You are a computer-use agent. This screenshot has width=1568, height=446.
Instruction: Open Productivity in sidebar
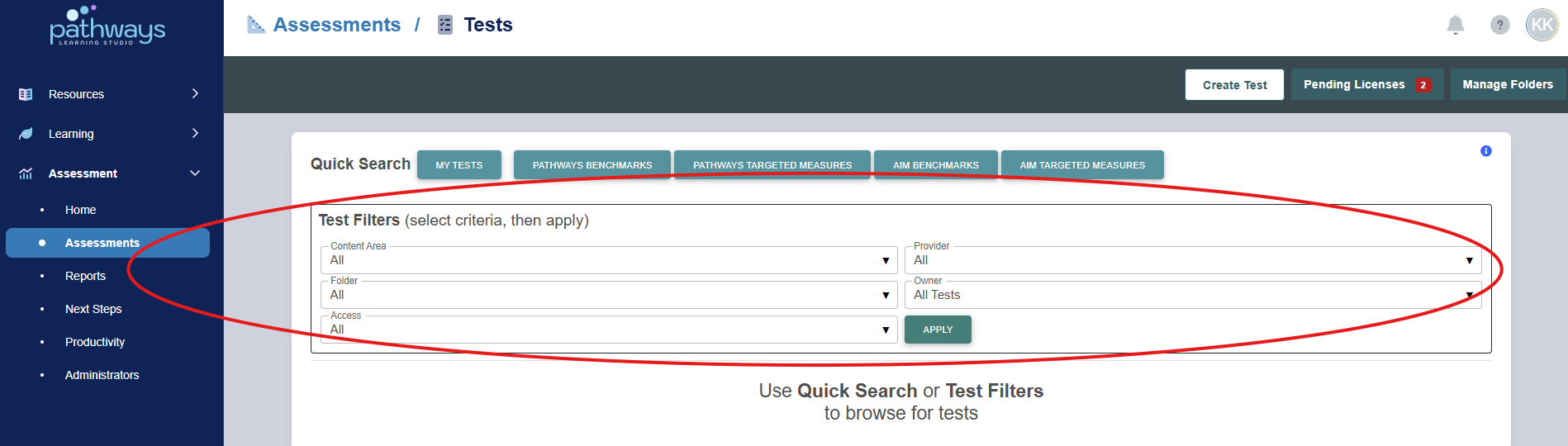[95, 342]
